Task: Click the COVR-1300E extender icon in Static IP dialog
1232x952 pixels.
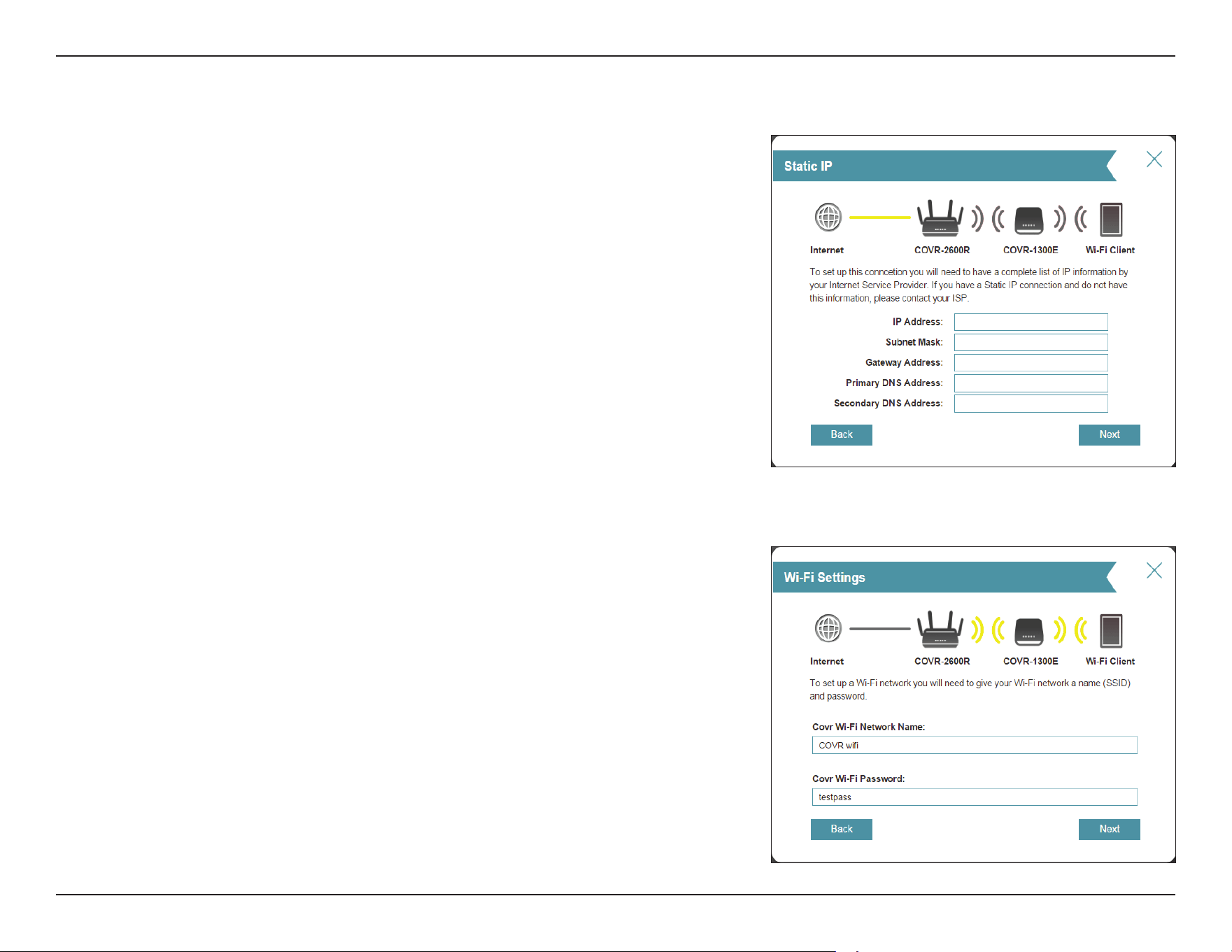Action: point(1029,220)
